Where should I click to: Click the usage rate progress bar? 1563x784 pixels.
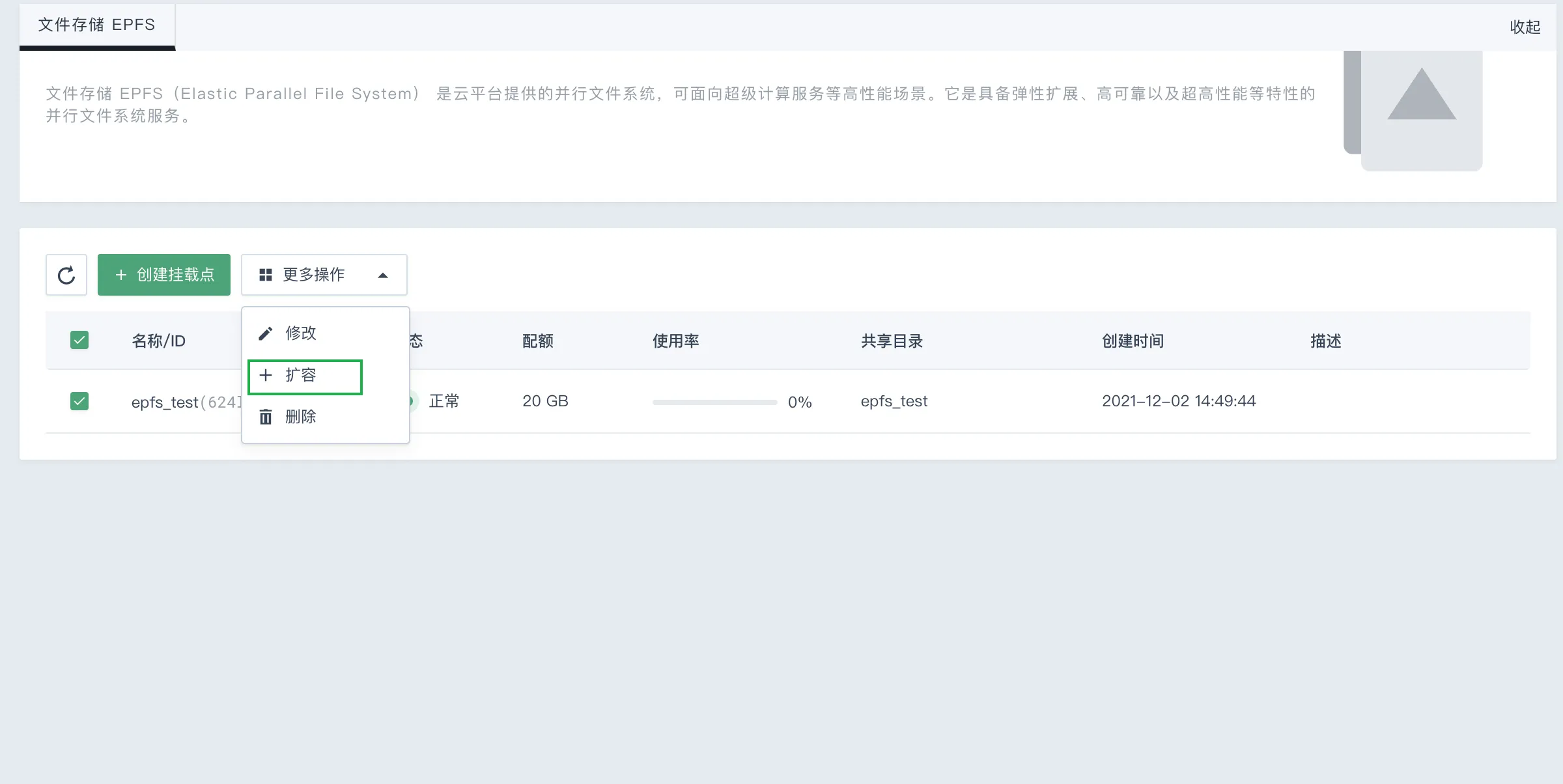tap(714, 402)
